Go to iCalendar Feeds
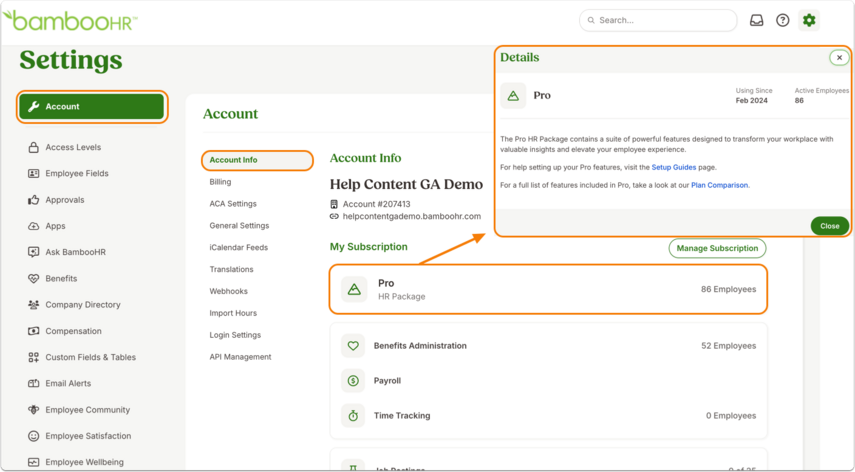This screenshot has height=472, width=855. [x=238, y=247]
